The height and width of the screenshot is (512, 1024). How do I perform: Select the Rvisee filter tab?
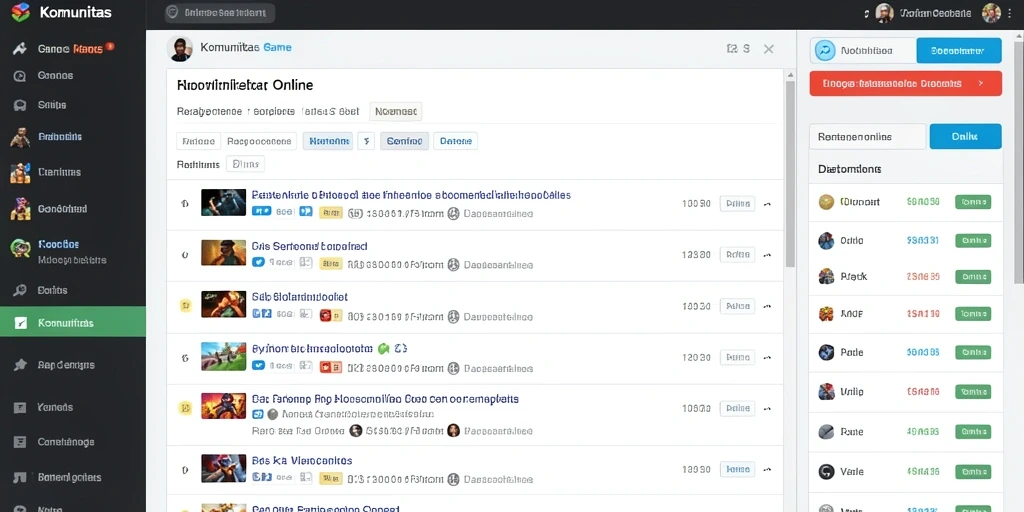click(198, 141)
